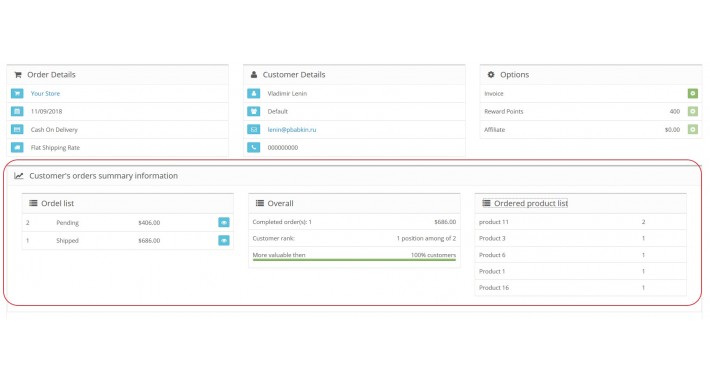
Task: Click the Default customer group text
Action: coord(278,111)
